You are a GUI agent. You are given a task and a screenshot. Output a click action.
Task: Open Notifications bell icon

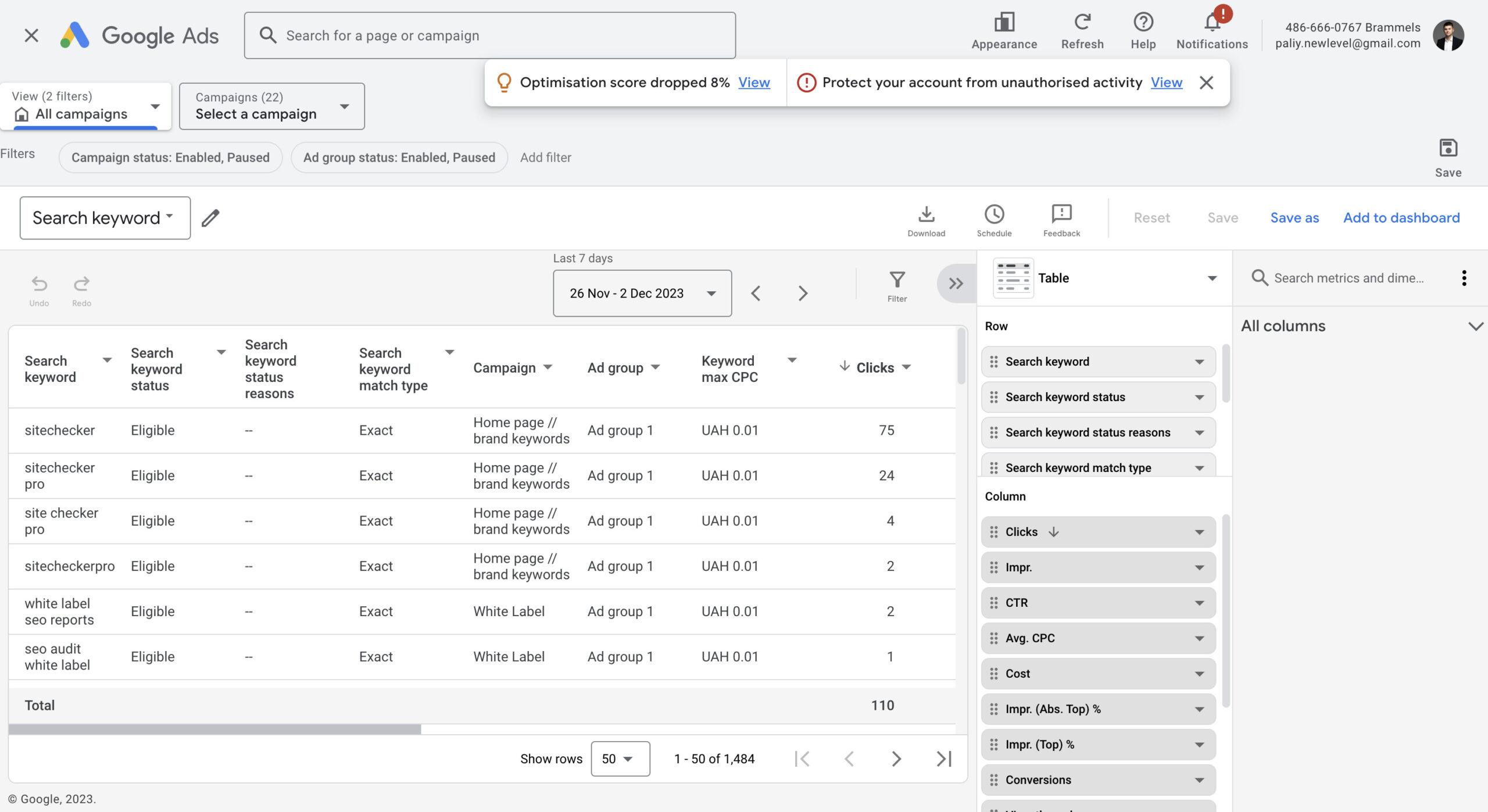[x=1212, y=23]
